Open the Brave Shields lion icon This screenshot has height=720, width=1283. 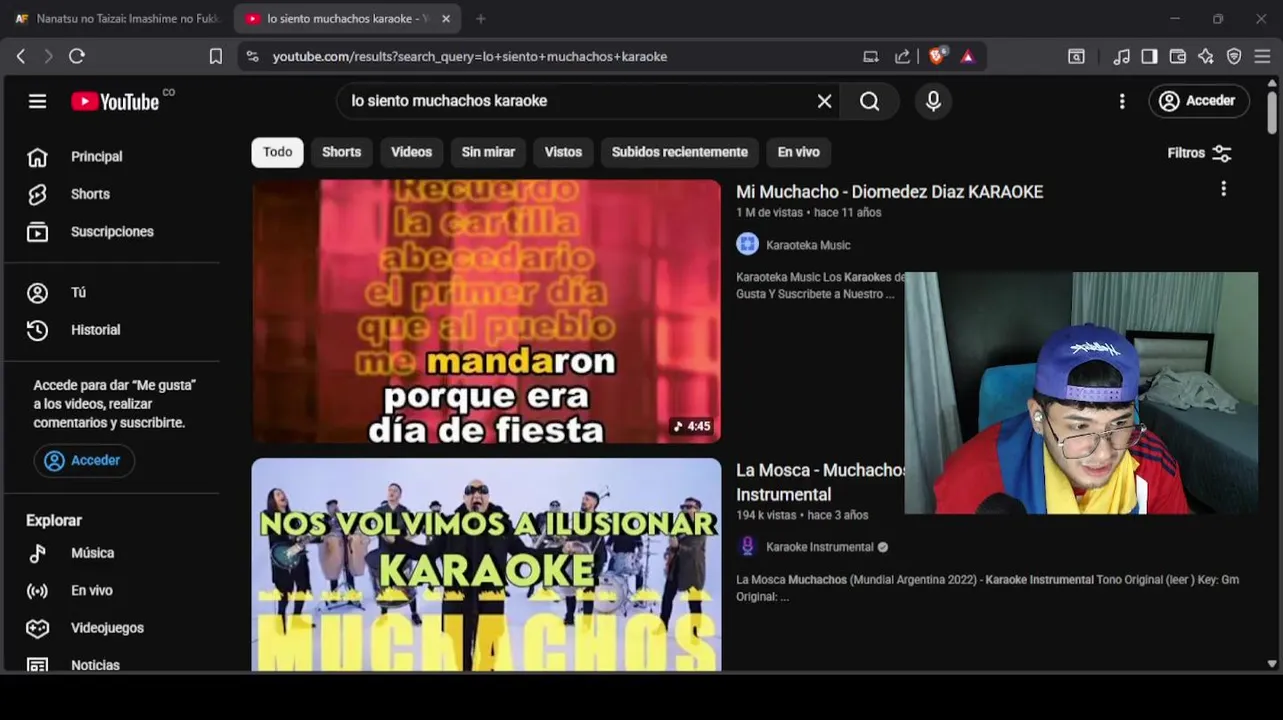coord(937,56)
